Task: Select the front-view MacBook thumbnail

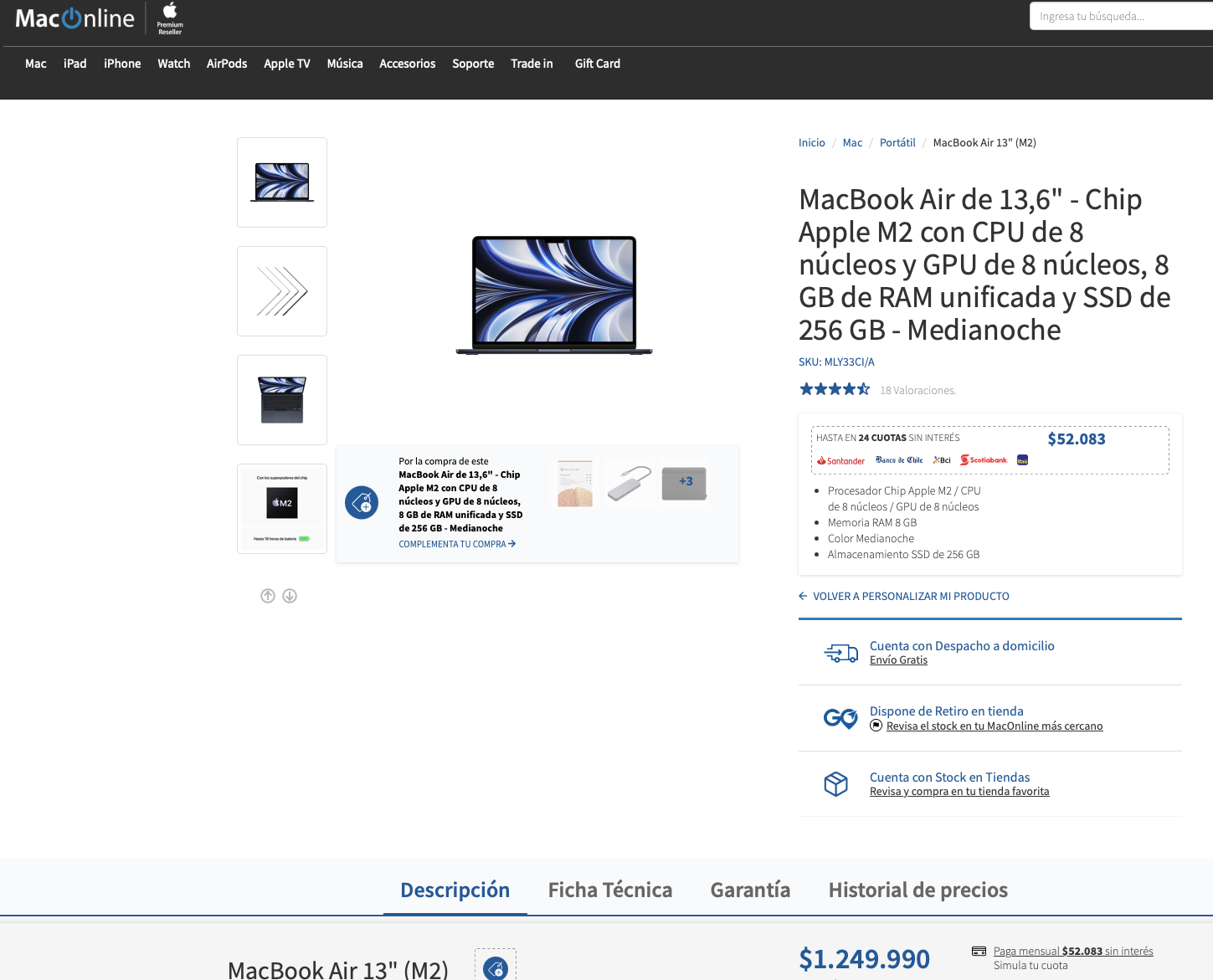Action: tap(282, 182)
